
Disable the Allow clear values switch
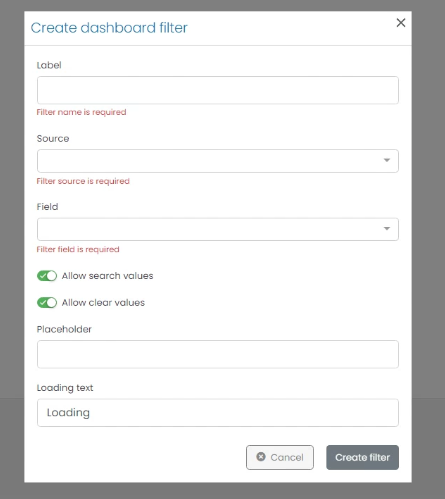[47, 302]
